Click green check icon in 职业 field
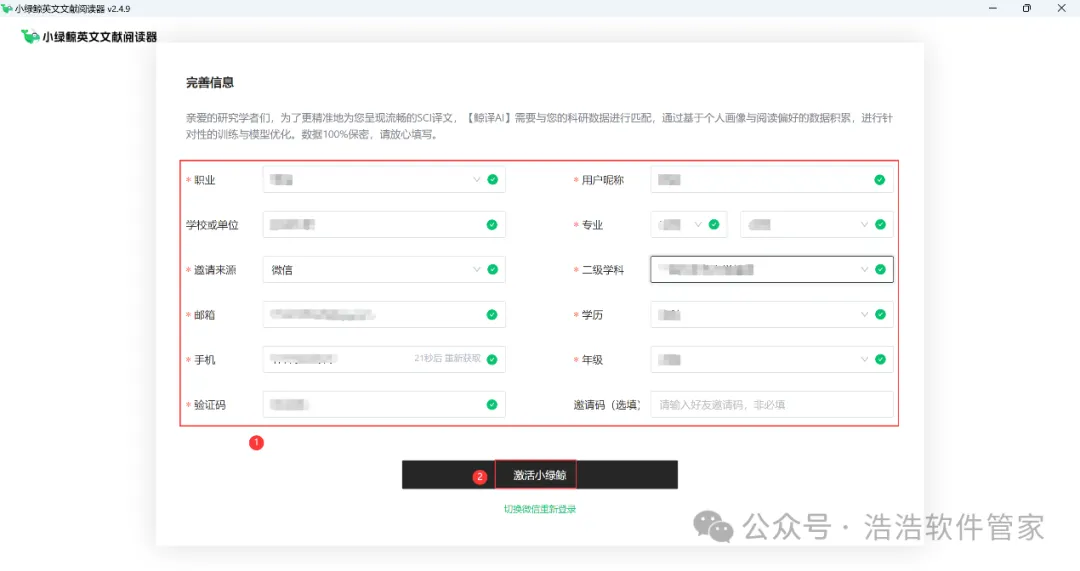This screenshot has height=571, width=1080. pyautogui.click(x=492, y=179)
